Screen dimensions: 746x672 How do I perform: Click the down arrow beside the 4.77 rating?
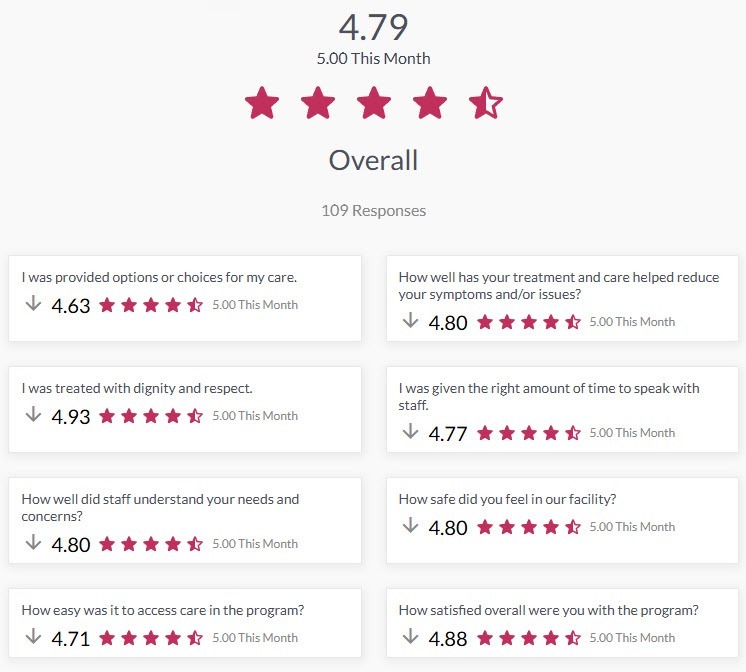click(x=410, y=431)
